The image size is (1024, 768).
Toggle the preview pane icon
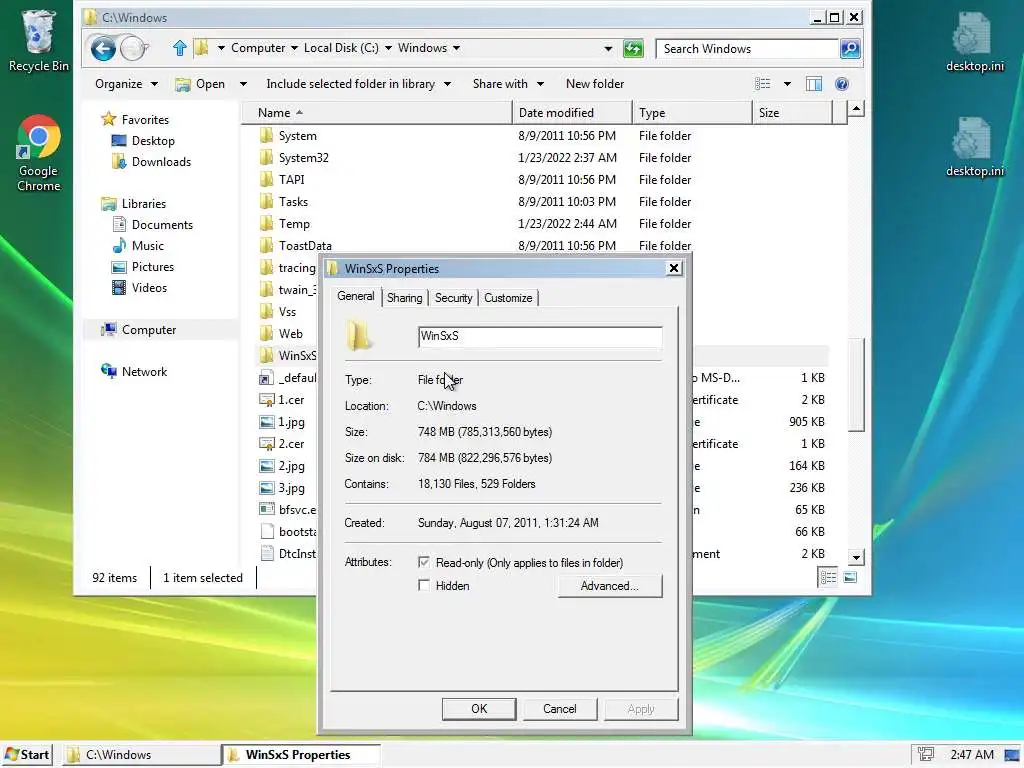(814, 84)
